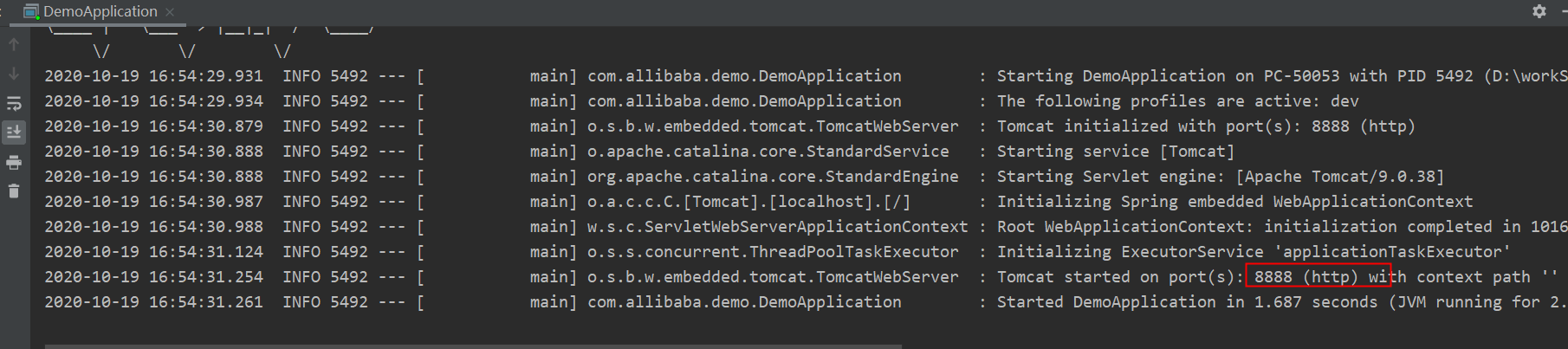Click 'Initializing Spring embedded WebApplicationContext' message
This screenshot has width=1568, height=349.
point(1234,202)
